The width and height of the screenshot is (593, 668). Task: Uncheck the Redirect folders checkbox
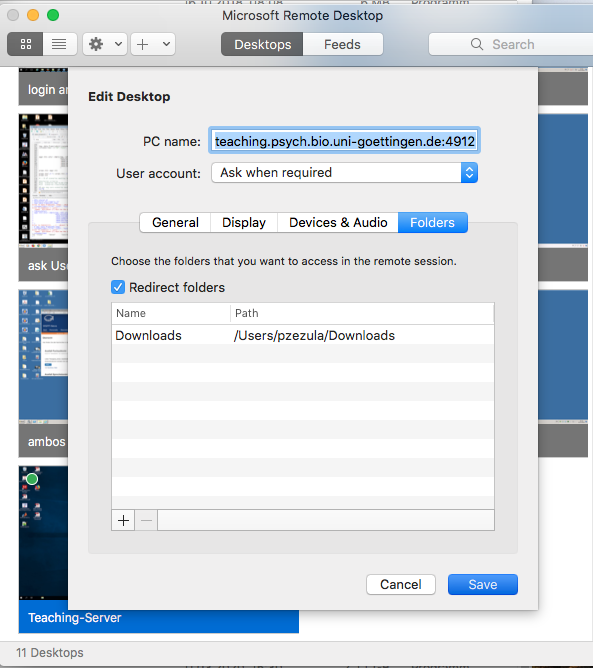point(118,287)
